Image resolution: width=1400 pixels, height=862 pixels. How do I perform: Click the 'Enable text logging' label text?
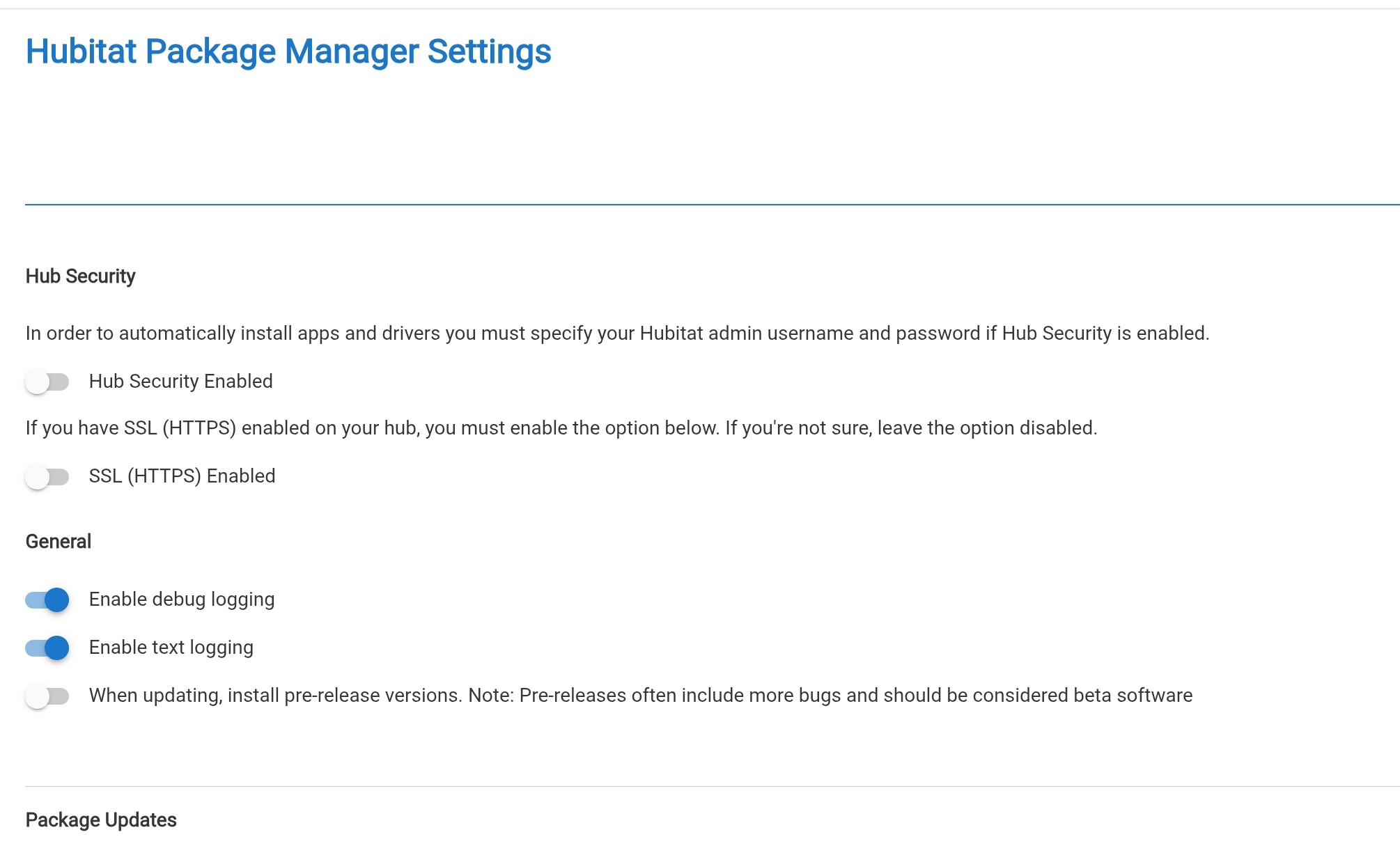pos(171,648)
